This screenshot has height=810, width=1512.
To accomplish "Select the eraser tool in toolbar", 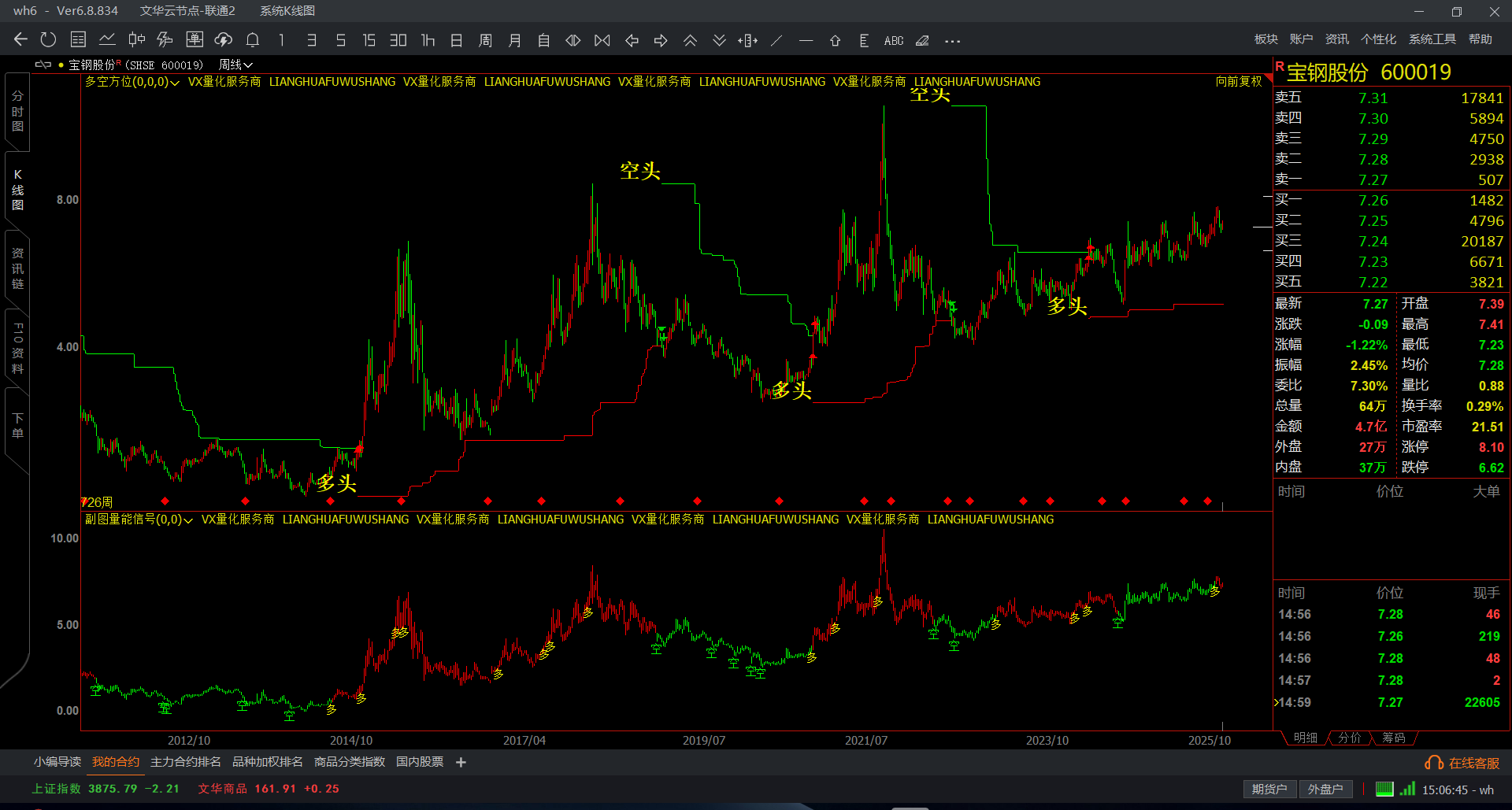I will [922, 41].
